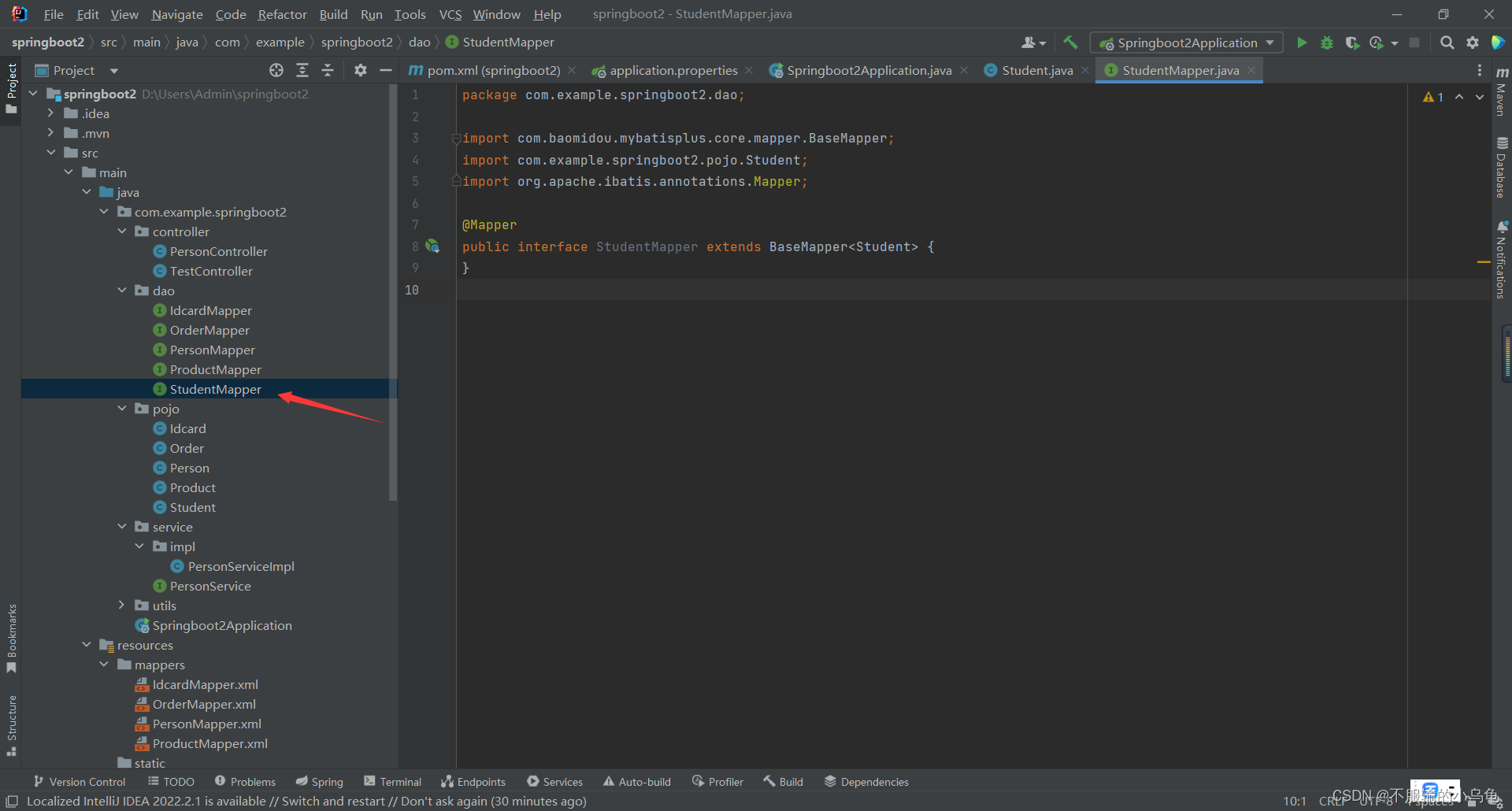The image size is (1512, 811).
Task: Click the gutter implementation icon on line 8
Action: (432, 246)
